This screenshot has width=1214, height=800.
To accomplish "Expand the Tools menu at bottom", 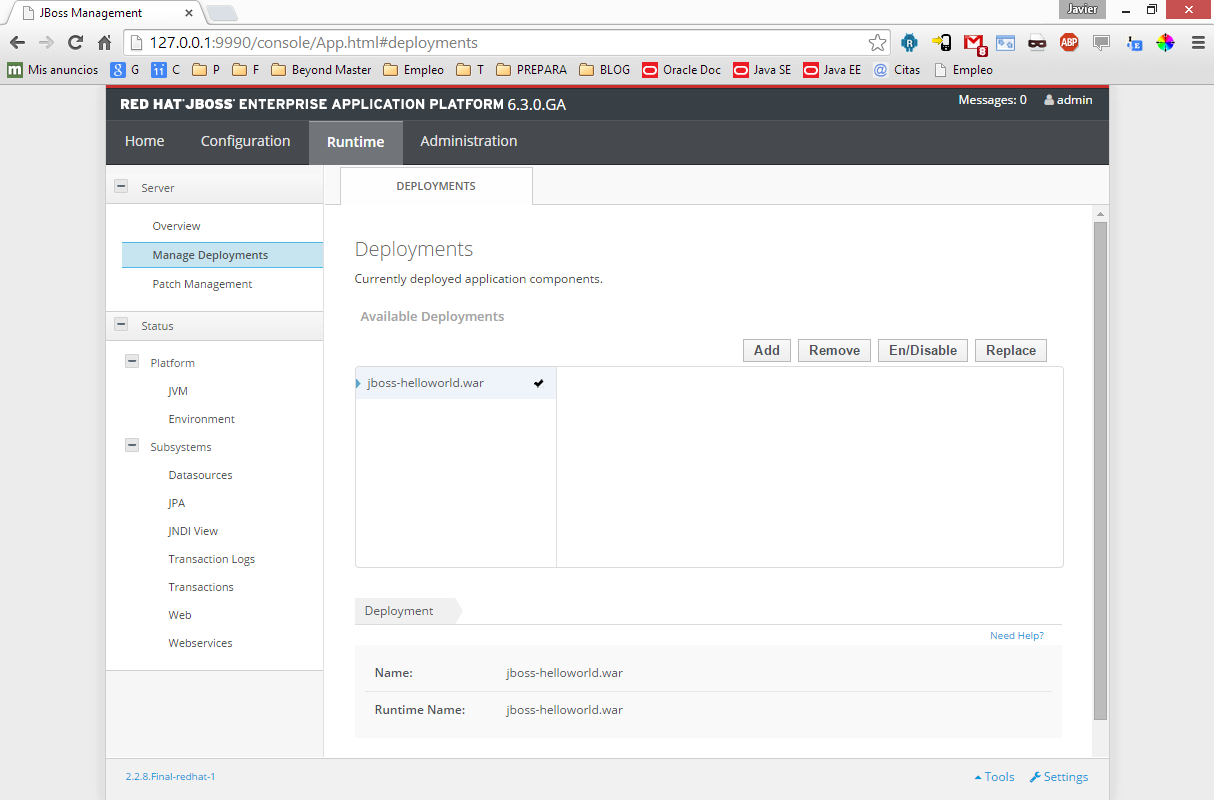I will pyautogui.click(x=994, y=777).
